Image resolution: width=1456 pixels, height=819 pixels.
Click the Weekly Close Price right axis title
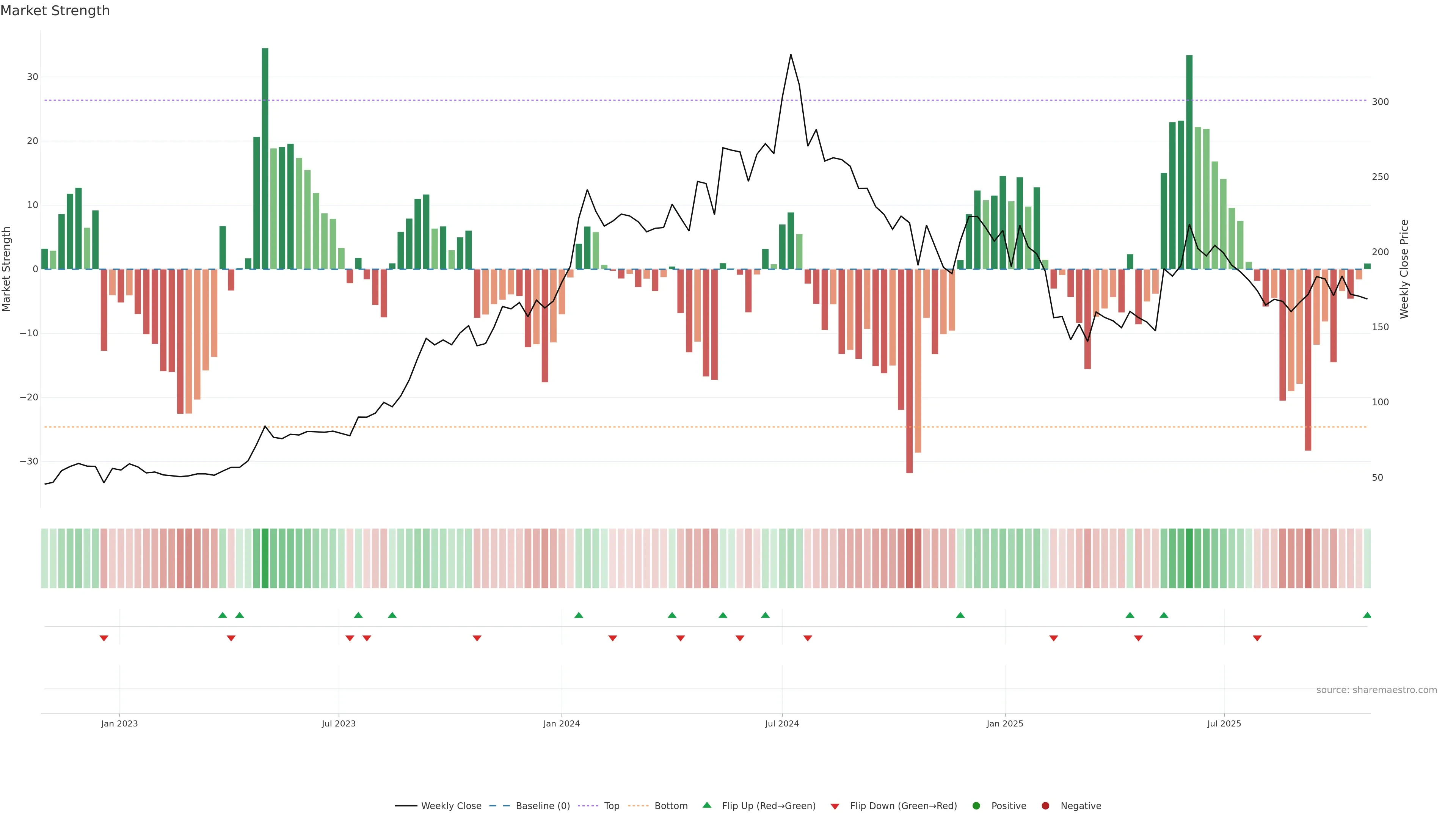pyautogui.click(x=1404, y=269)
